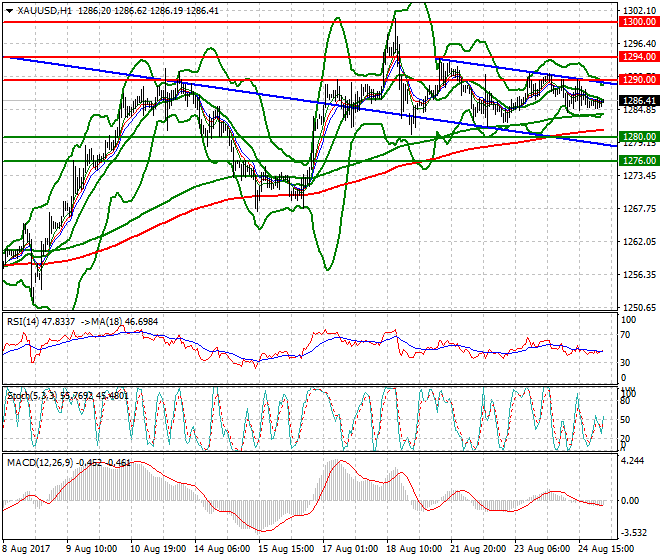The width and height of the screenshot is (660, 560).
Task: Click the 17 Aug 01:00 time axis label
Action: [350, 549]
